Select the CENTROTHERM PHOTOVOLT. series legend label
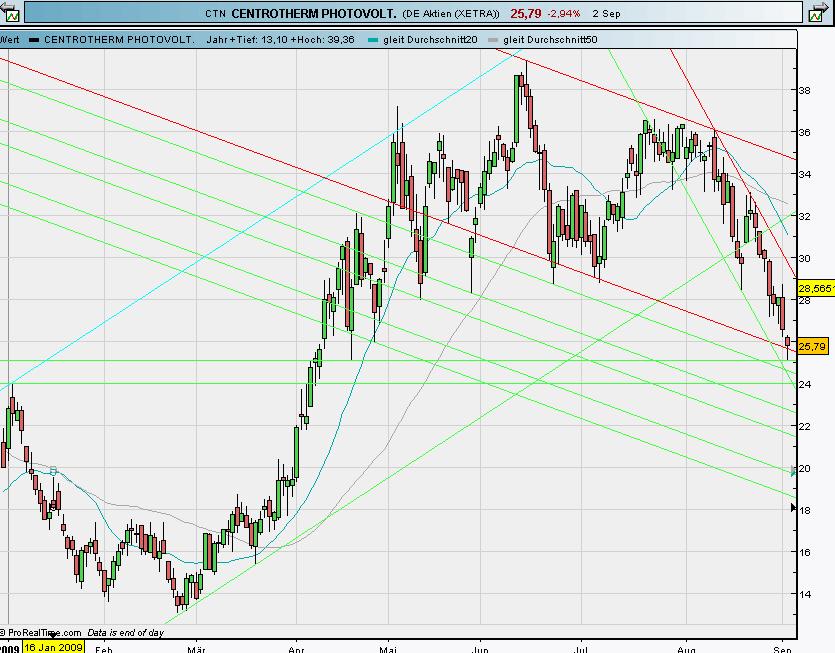Screen dimensions: 835x653 [118, 40]
